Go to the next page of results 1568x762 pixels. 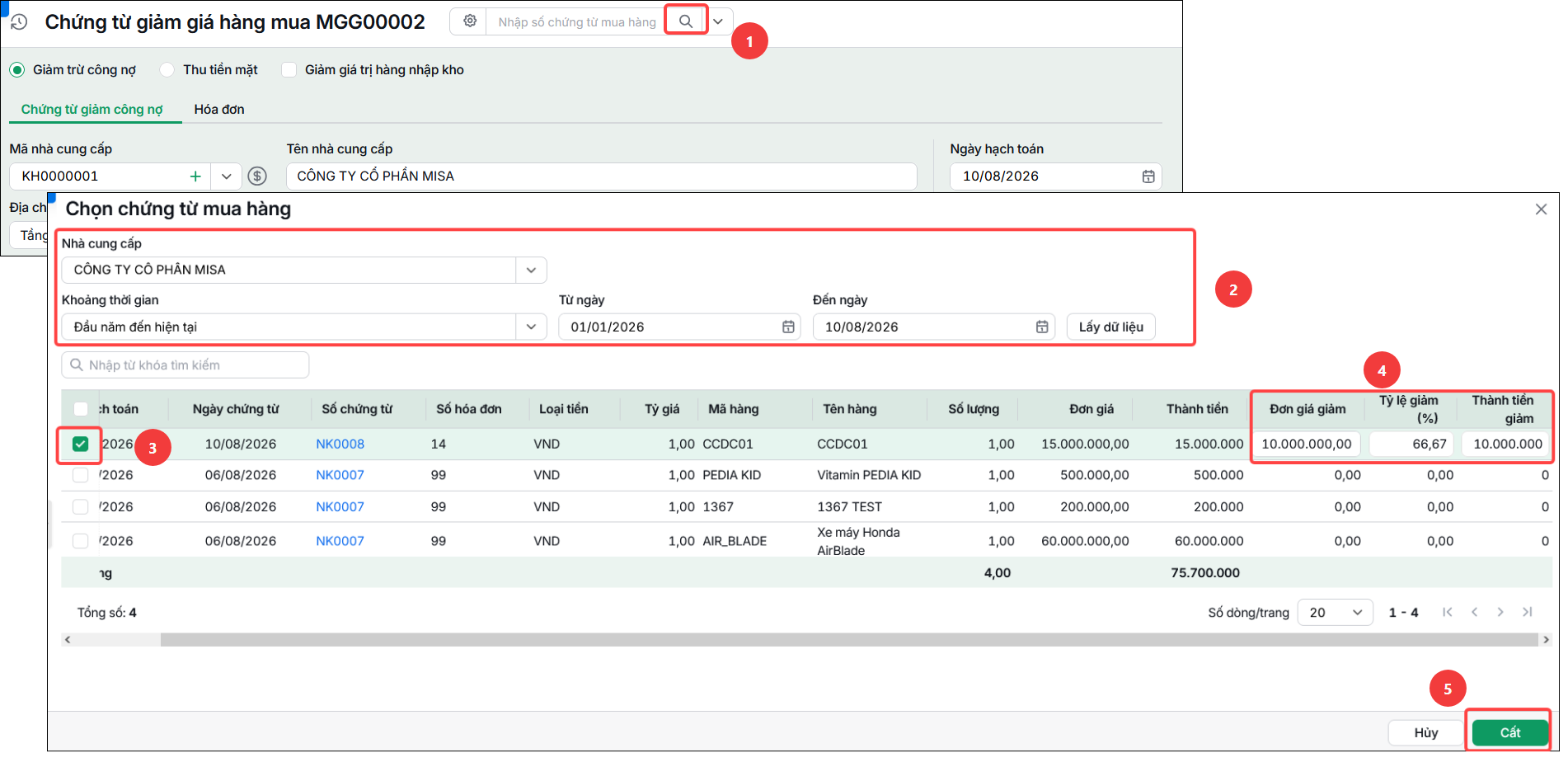click(1500, 613)
